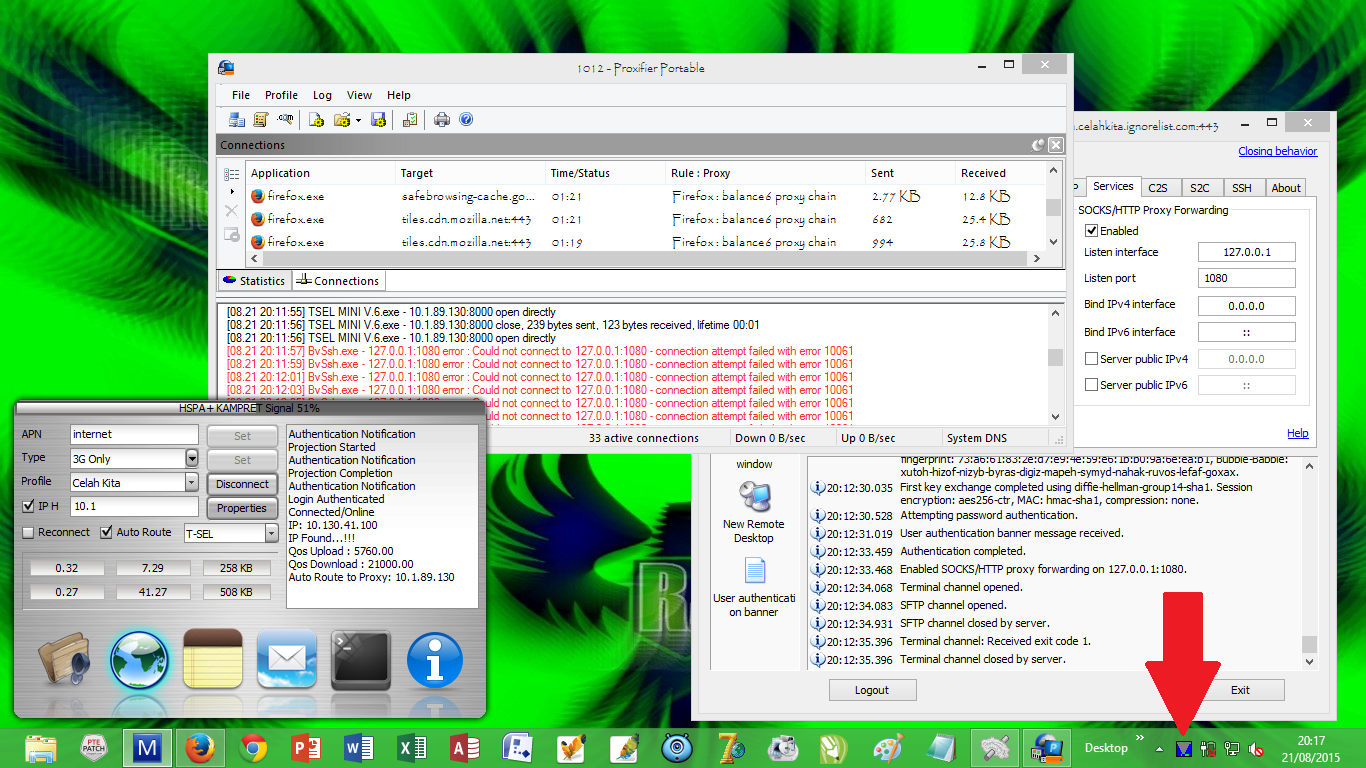Open the Closing behavior link

(1278, 152)
